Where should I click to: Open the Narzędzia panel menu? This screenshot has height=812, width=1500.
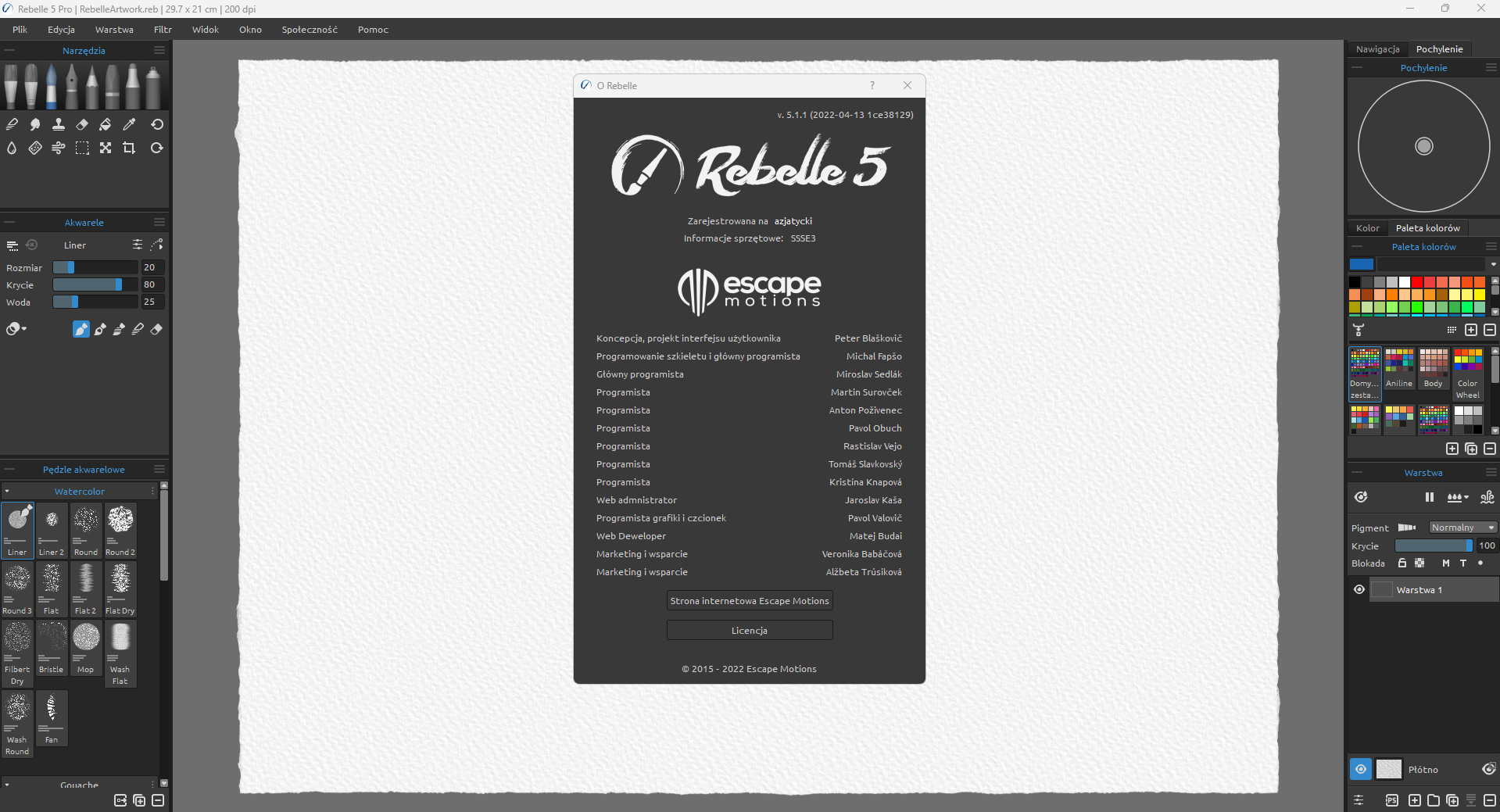159,50
